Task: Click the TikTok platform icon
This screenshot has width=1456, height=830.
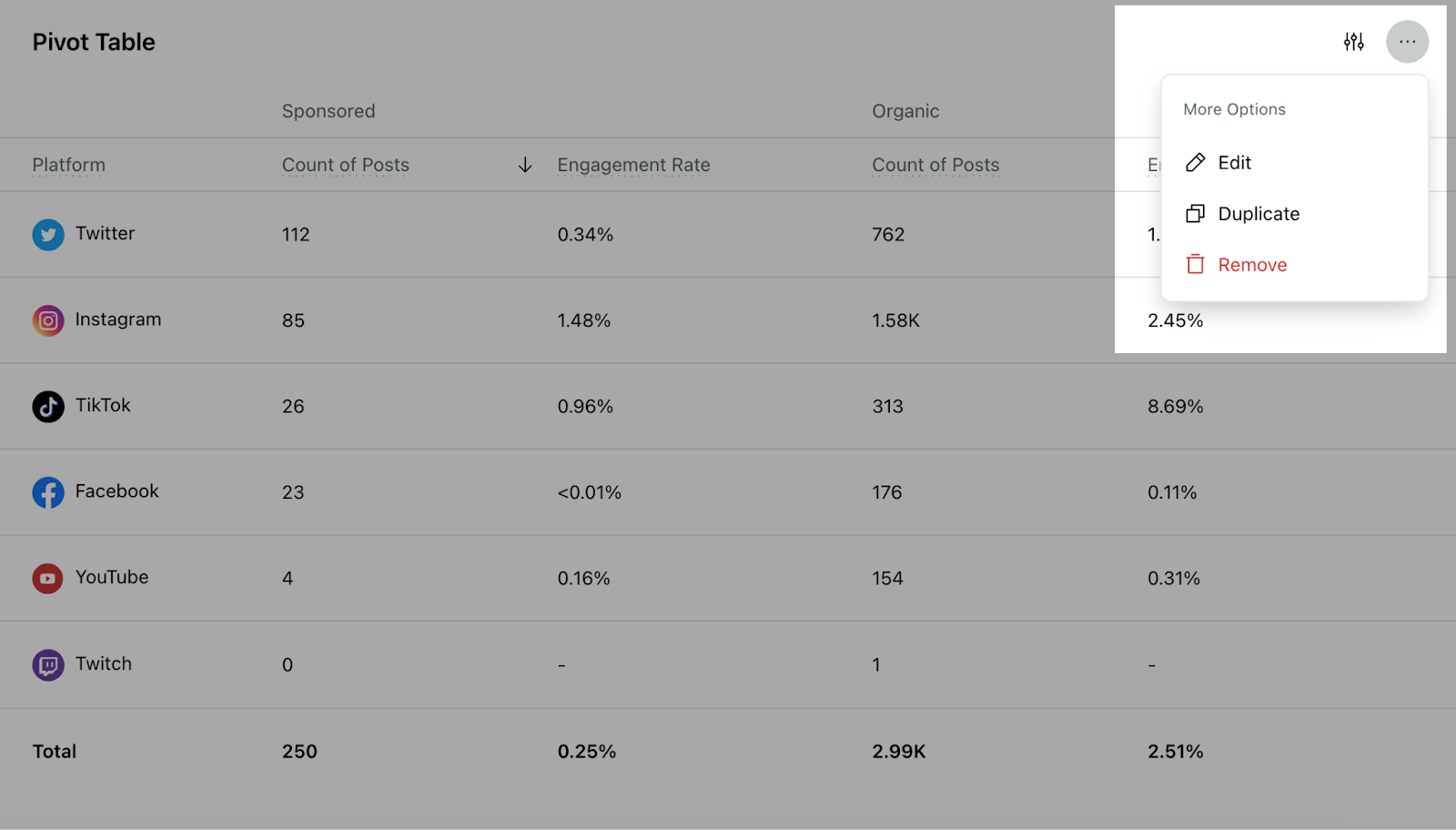Action: (x=48, y=407)
